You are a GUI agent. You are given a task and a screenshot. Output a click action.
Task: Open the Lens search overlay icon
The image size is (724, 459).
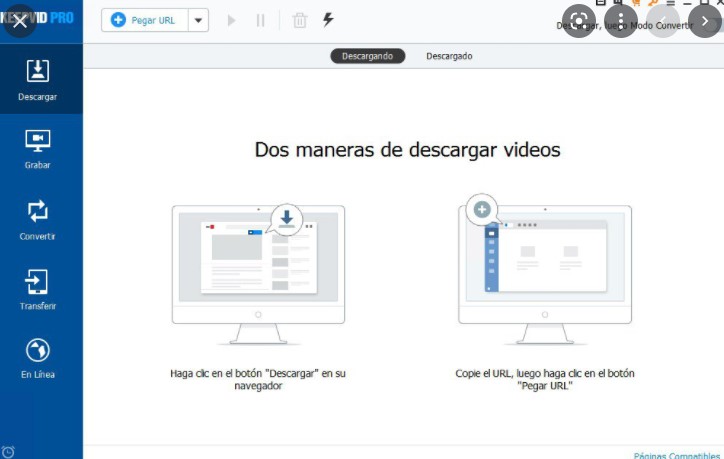coord(579,21)
